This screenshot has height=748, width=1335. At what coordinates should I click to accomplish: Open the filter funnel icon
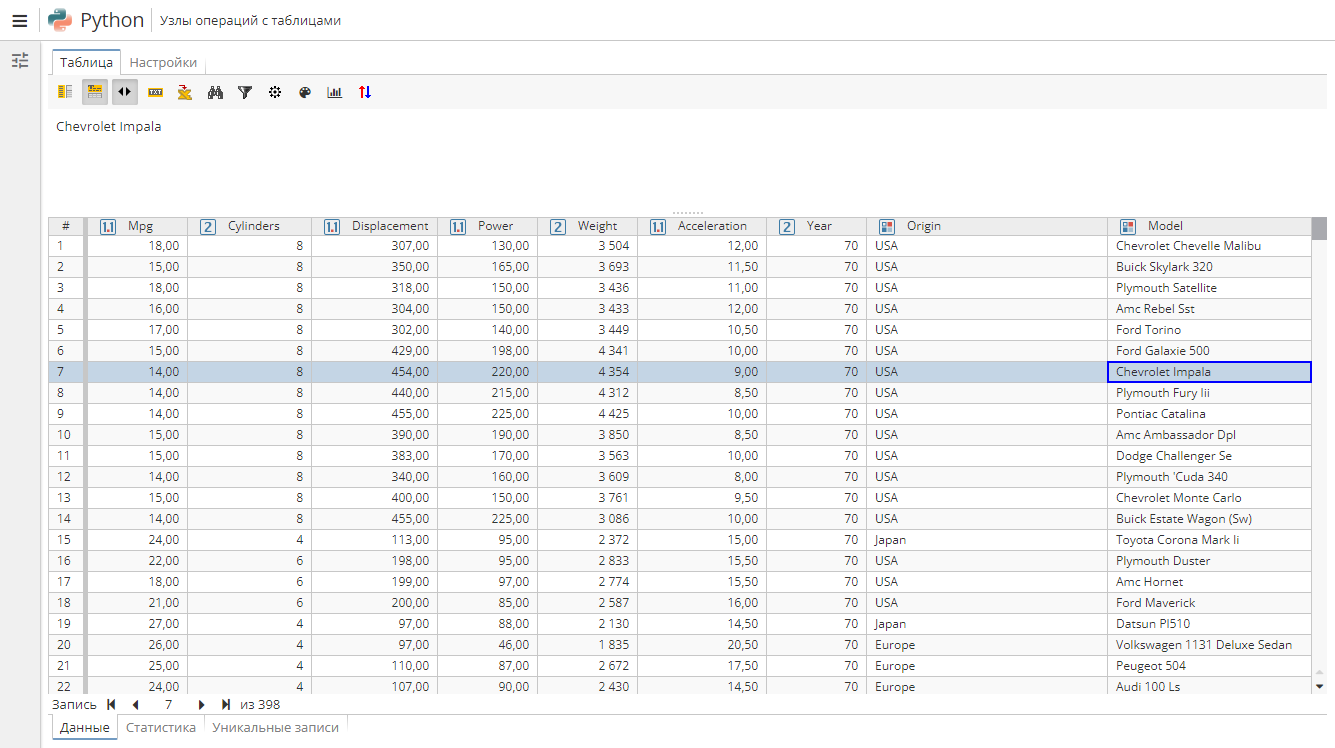(245, 92)
